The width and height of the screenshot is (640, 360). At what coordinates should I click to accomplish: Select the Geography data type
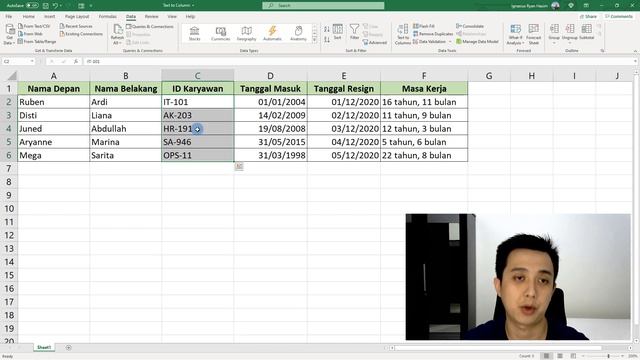(x=246, y=33)
